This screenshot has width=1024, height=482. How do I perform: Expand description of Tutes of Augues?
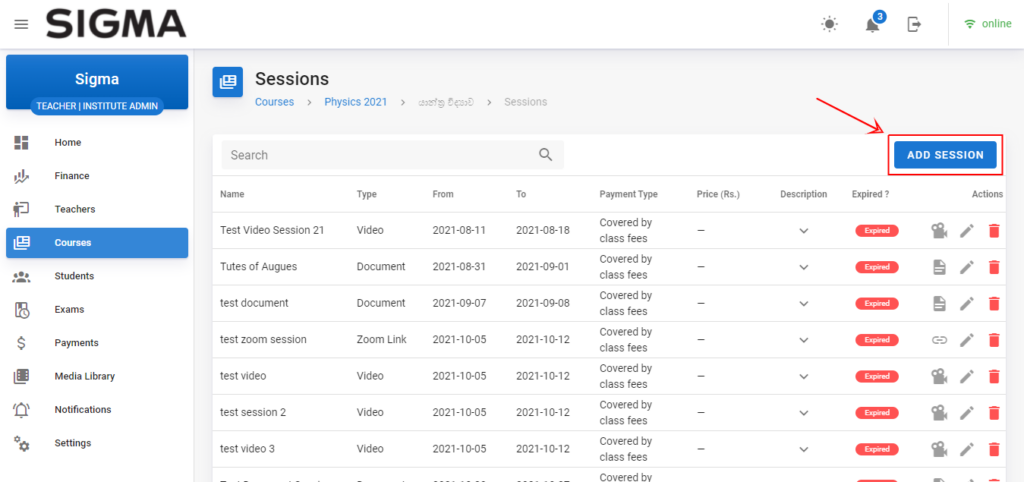coord(804,267)
